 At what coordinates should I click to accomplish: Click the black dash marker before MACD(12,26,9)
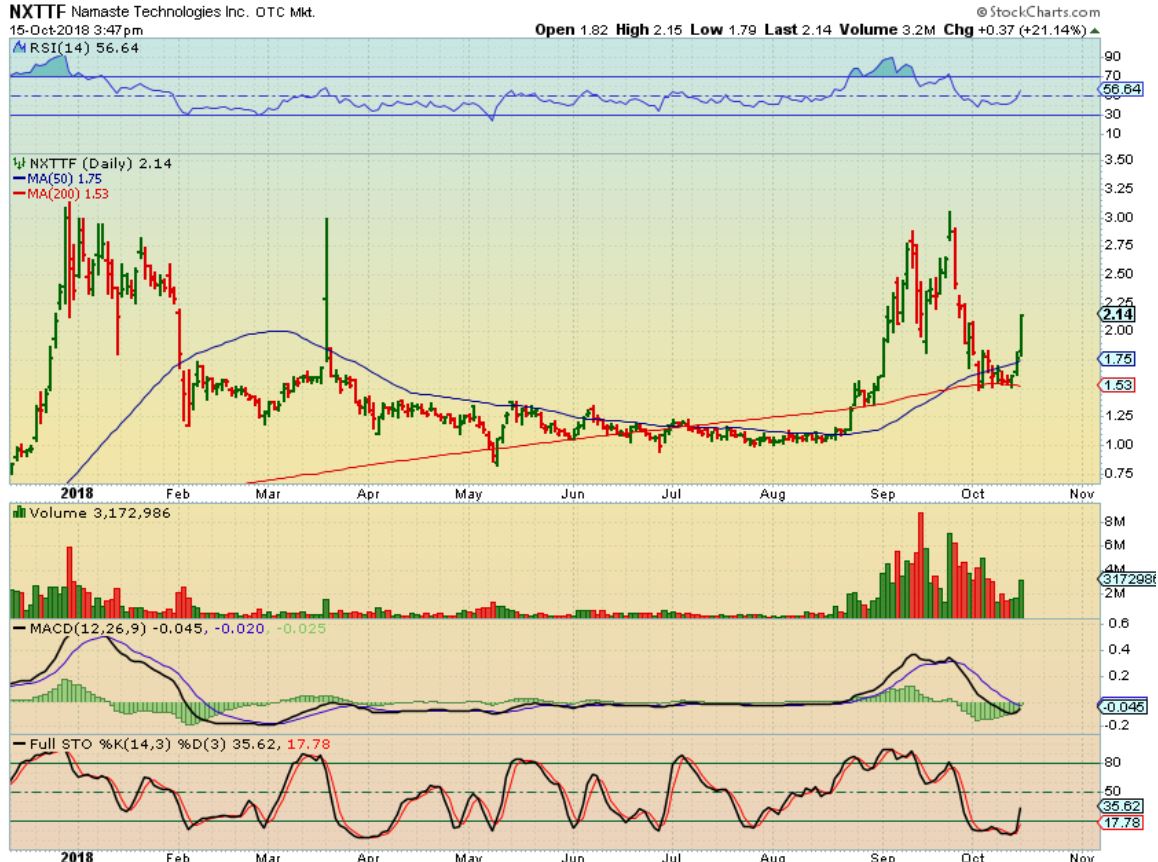(19, 629)
